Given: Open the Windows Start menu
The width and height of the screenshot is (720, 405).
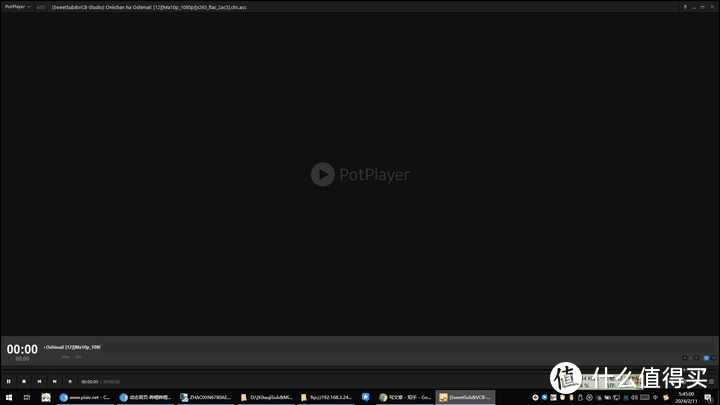Looking at the screenshot, I should [9, 397].
